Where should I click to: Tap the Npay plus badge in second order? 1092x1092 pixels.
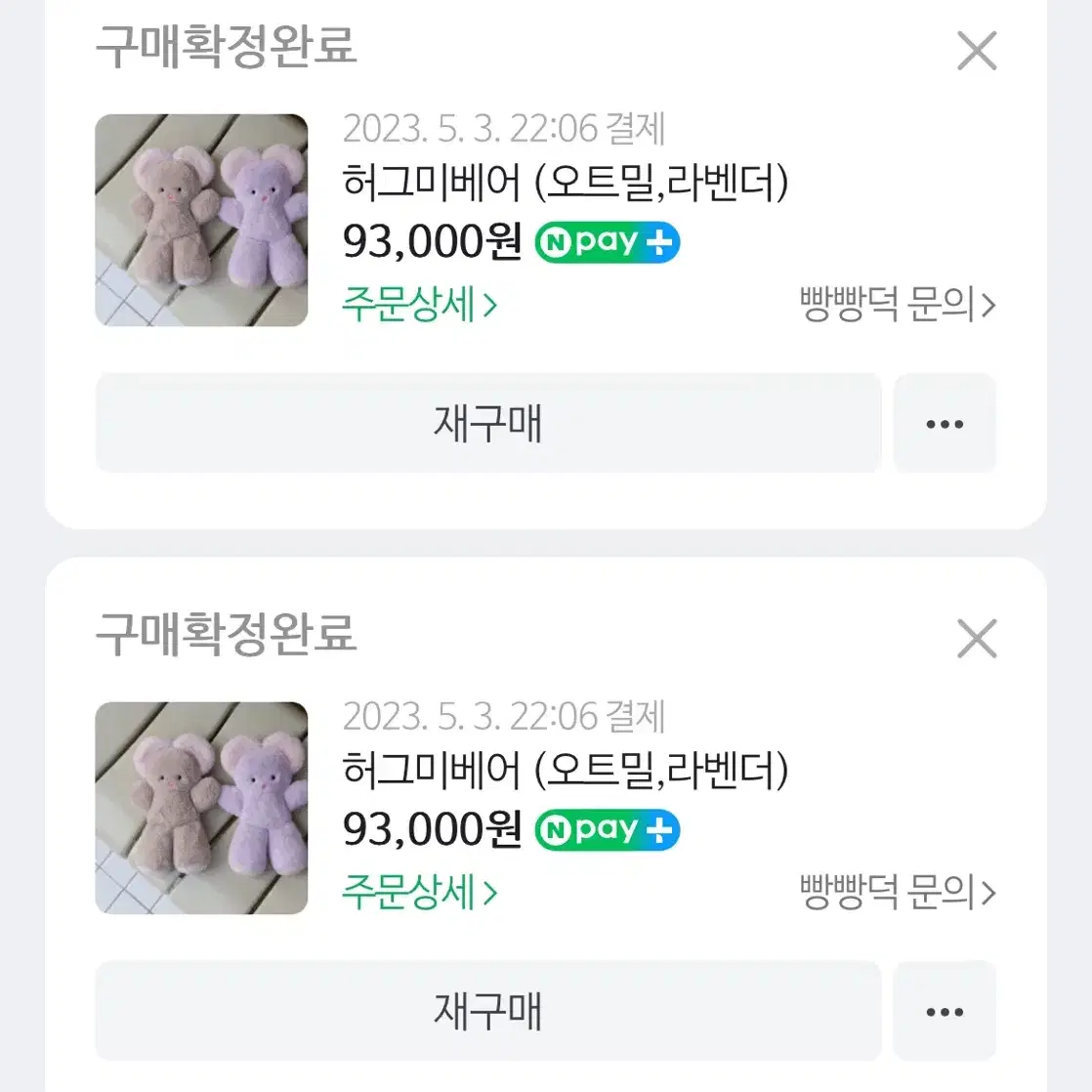point(608,830)
